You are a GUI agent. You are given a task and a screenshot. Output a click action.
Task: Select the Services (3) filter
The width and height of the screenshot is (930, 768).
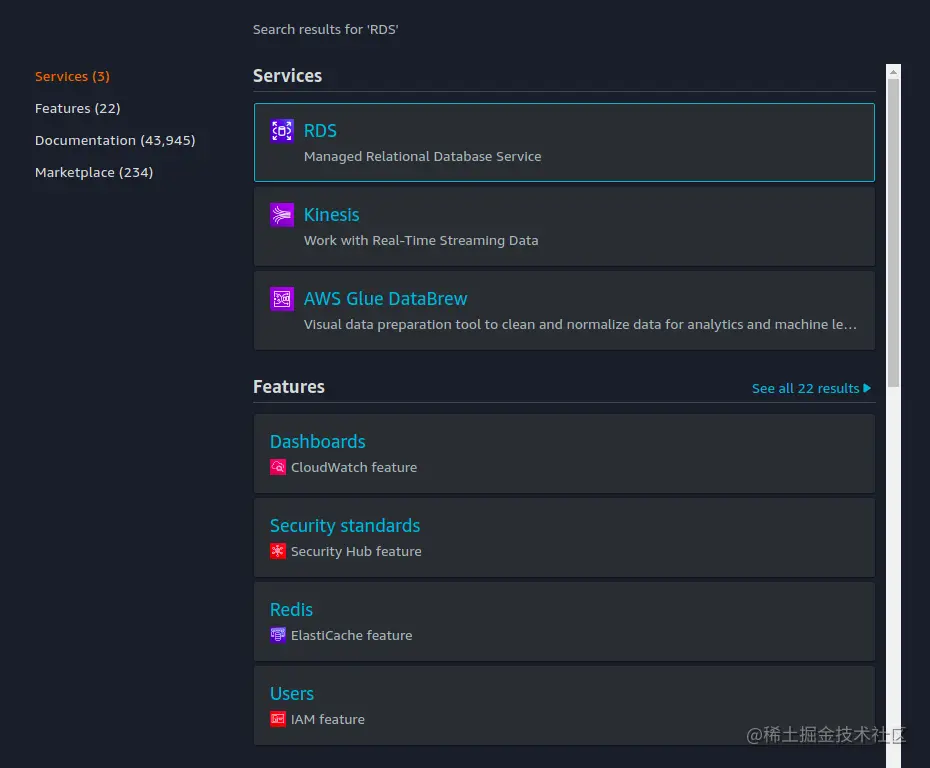tap(72, 77)
